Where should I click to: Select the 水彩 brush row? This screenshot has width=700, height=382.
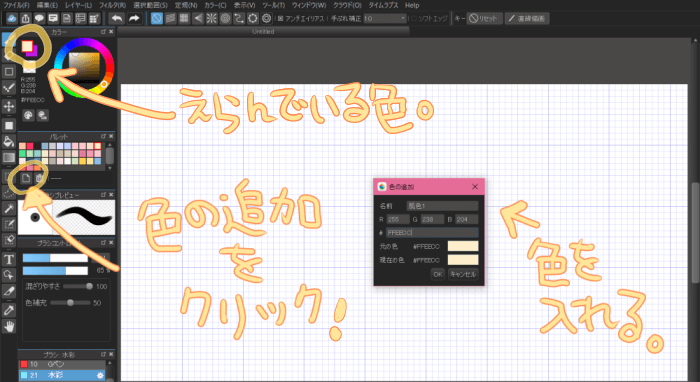point(62,376)
